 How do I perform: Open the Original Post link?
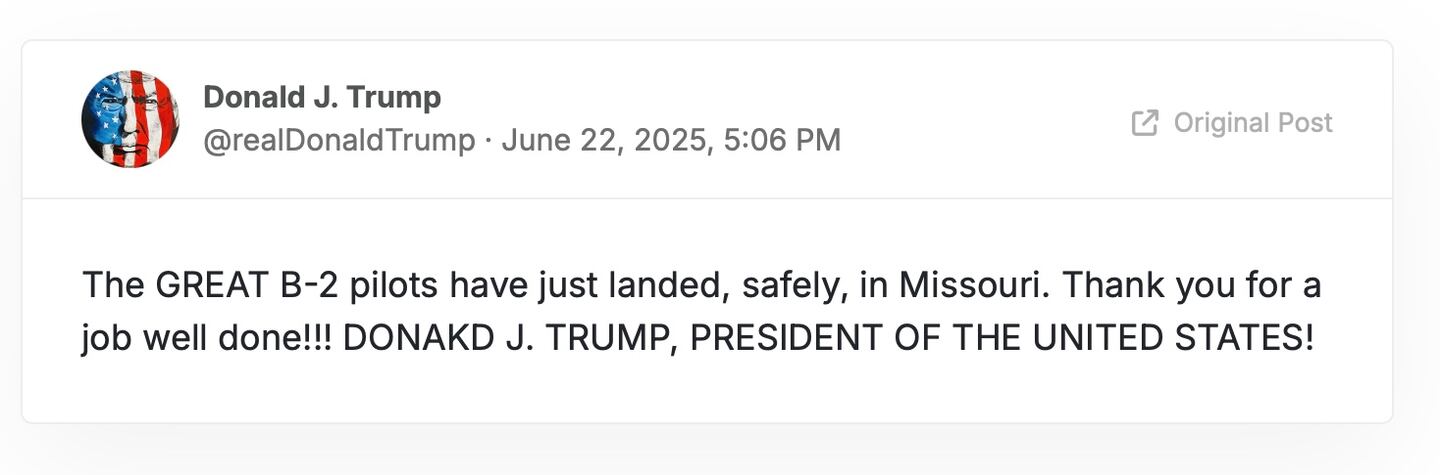[1252, 123]
